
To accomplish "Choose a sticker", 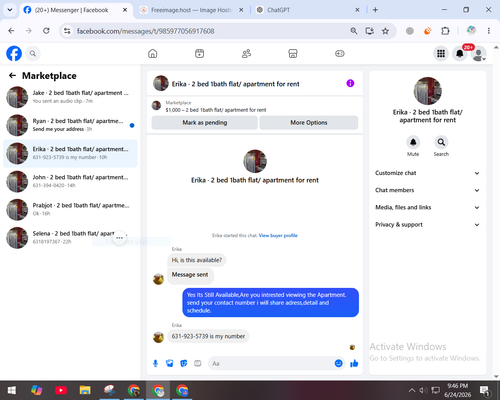I will pyautogui.click(x=184, y=363).
